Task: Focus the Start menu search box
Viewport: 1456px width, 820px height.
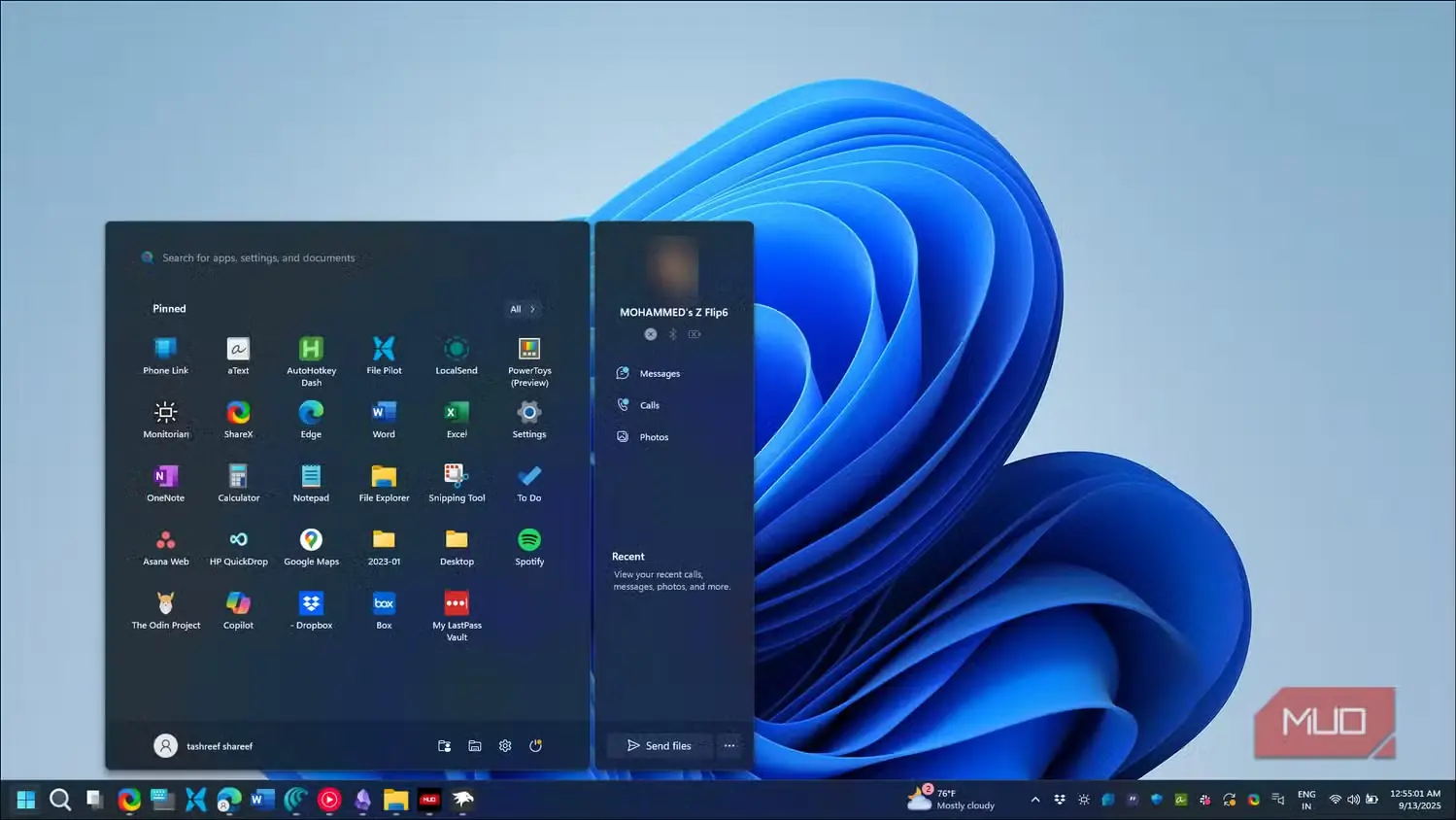Action: 347,257
